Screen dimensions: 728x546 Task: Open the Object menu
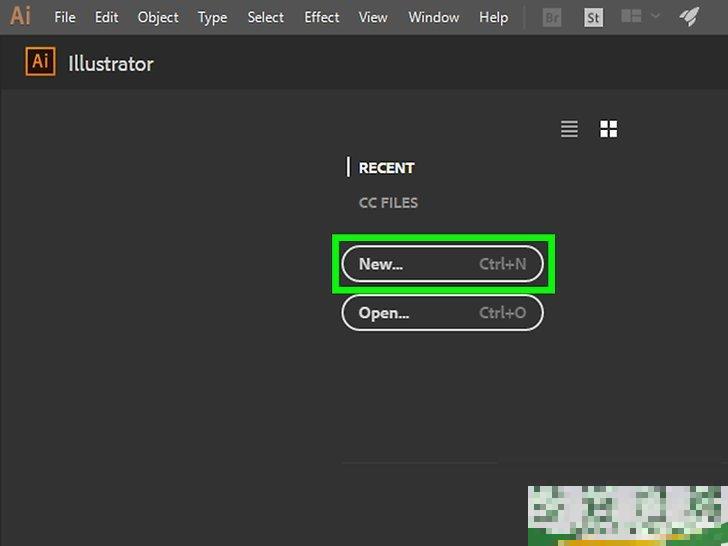158,17
